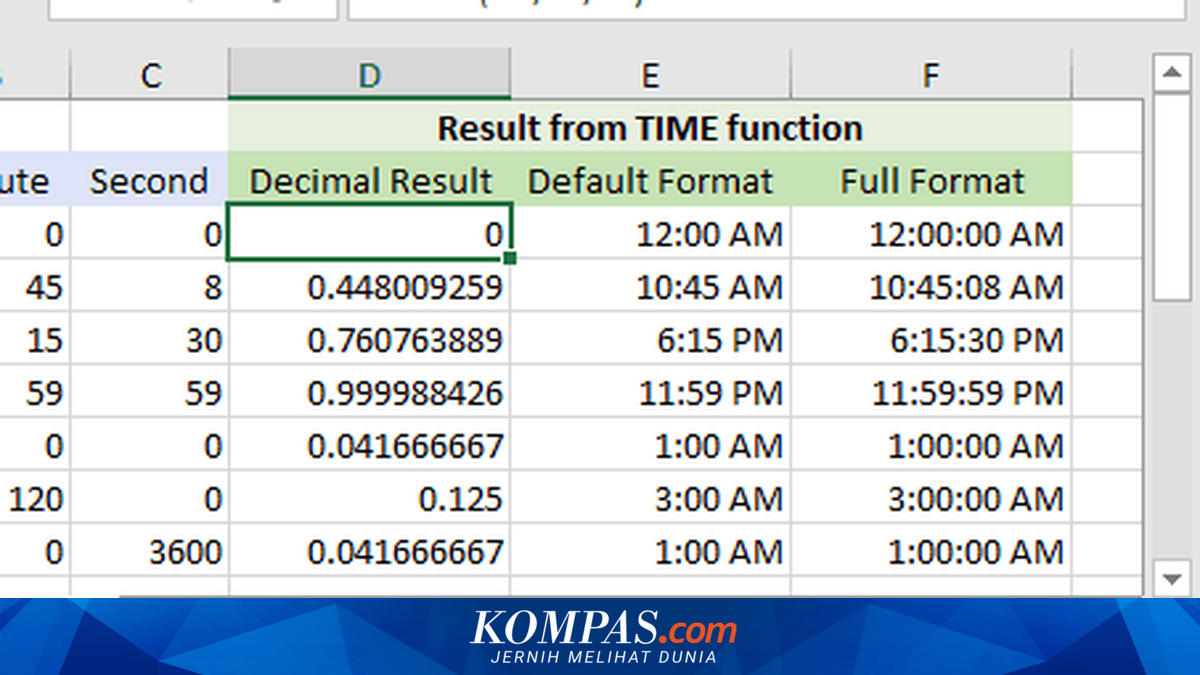Click the Minute cell with value 45
Image resolution: width=1200 pixels, height=675 pixels.
pyautogui.click(x=35, y=287)
